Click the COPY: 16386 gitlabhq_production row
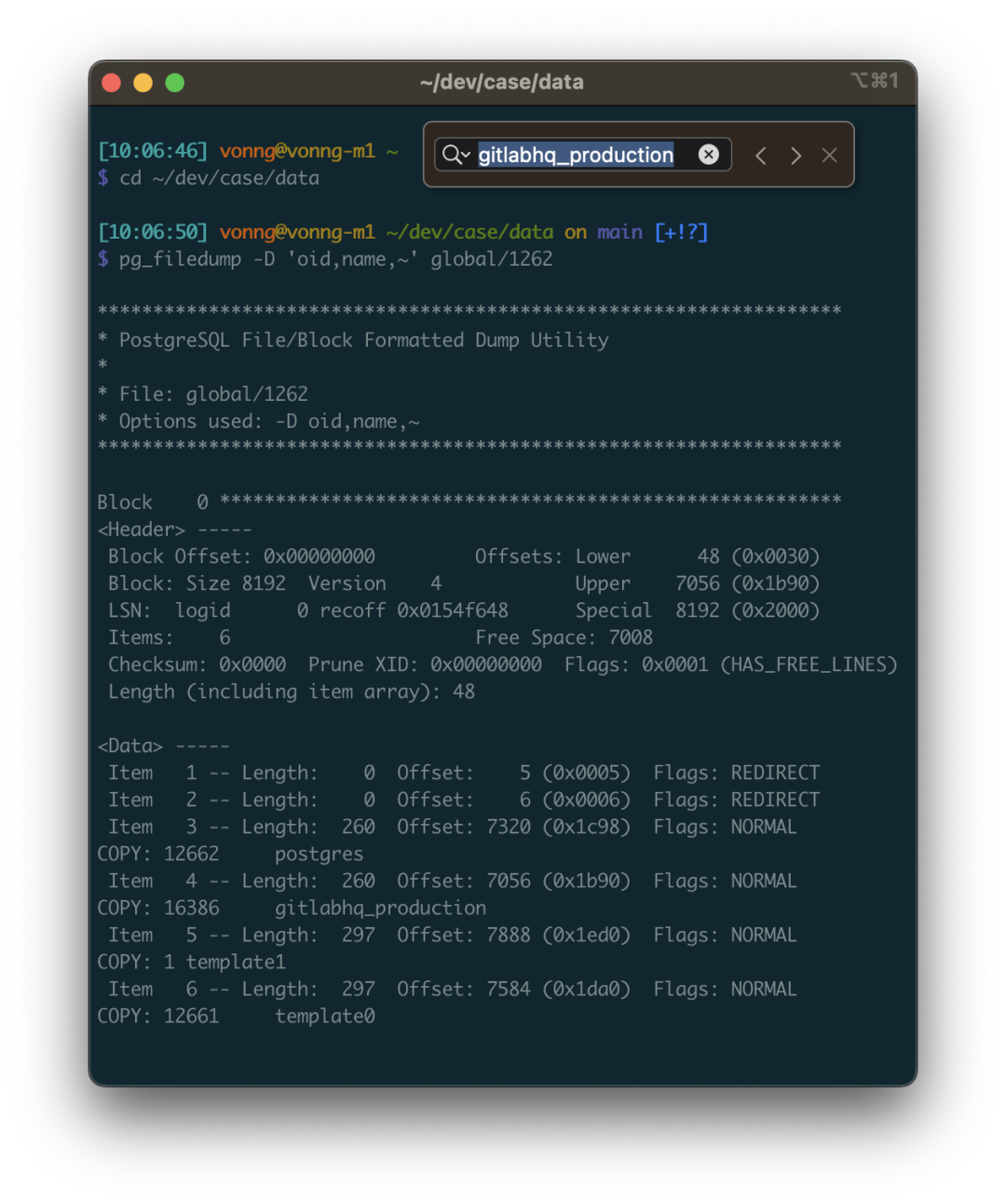 (x=292, y=908)
